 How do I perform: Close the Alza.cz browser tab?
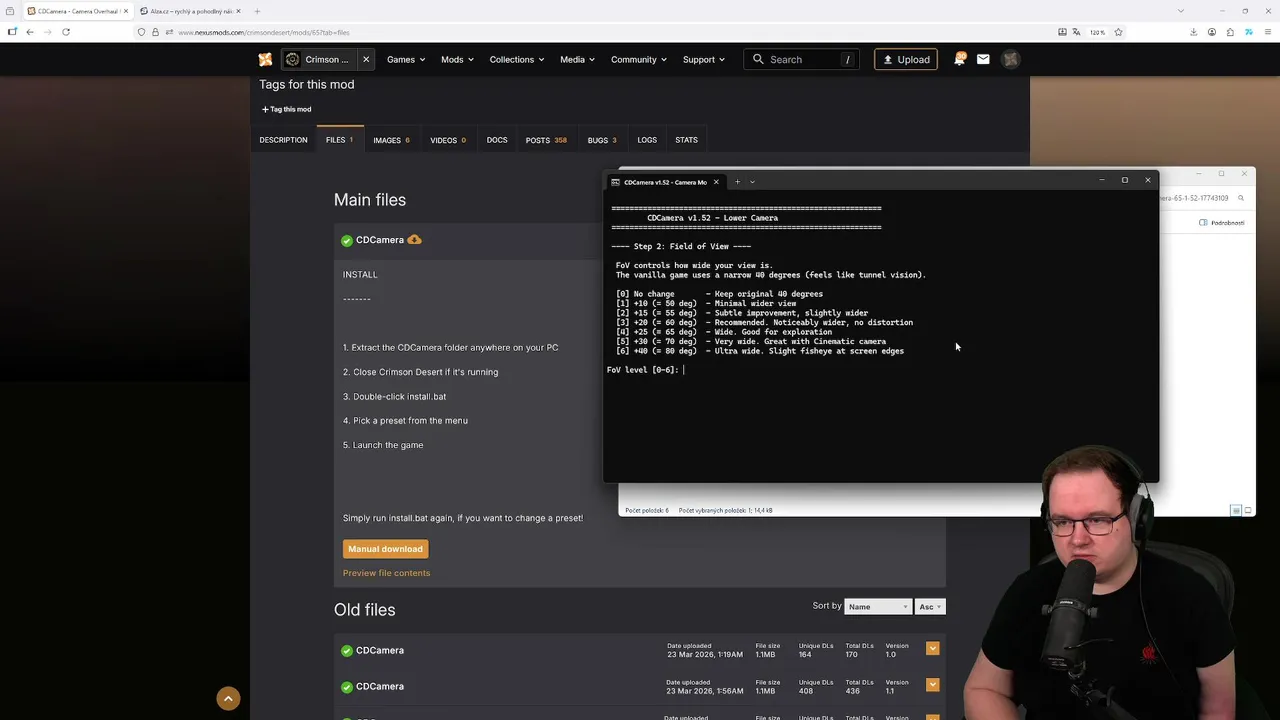tap(238, 11)
